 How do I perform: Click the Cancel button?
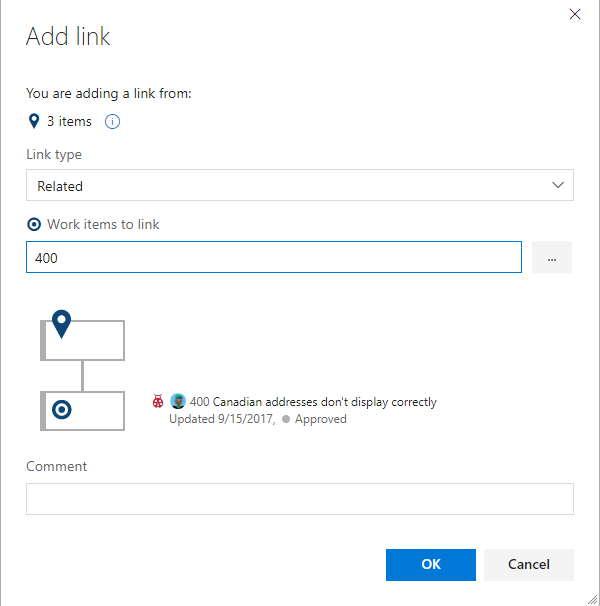coord(528,565)
